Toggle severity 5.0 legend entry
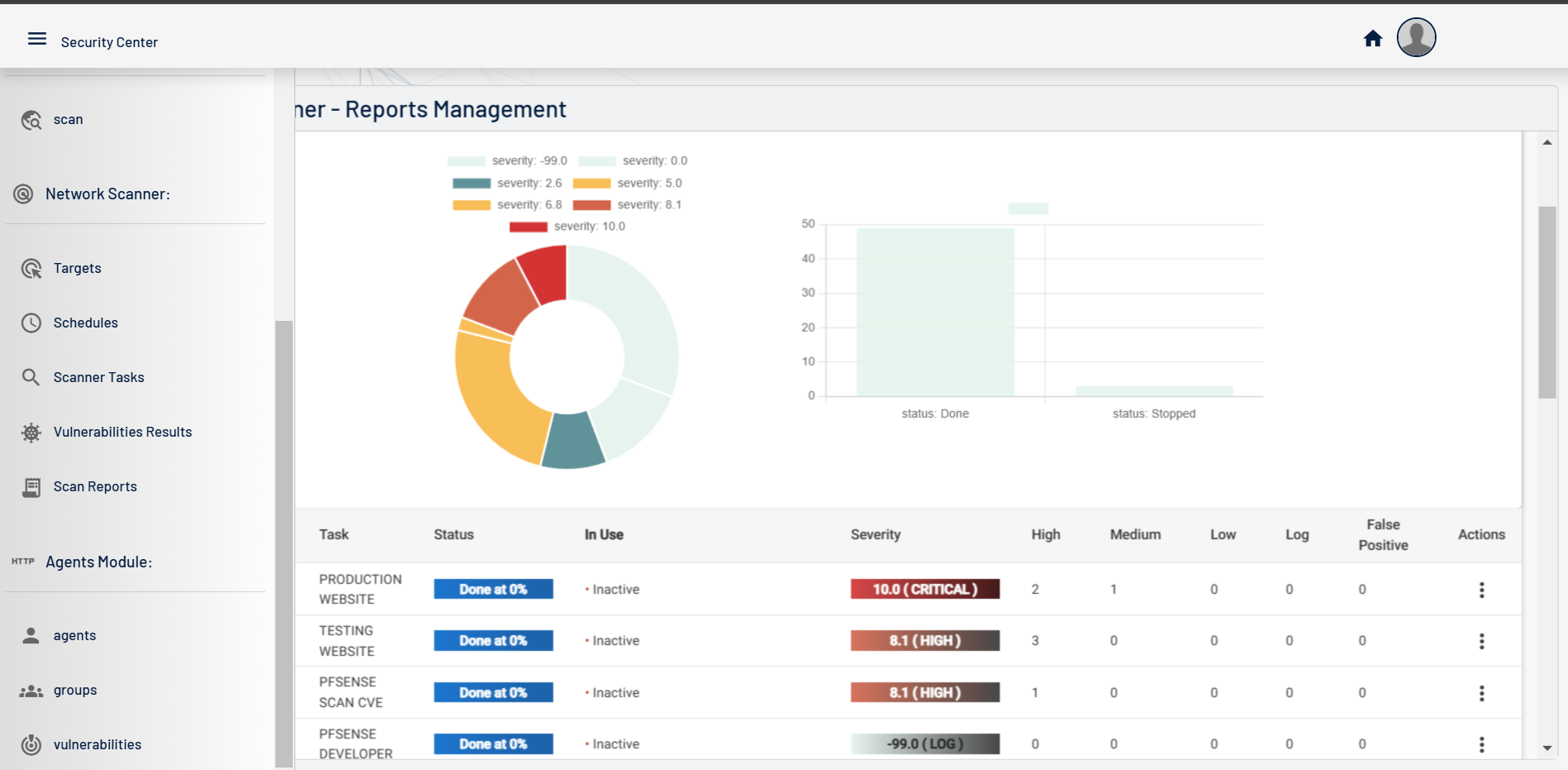The width and height of the screenshot is (1568, 770). [628, 184]
